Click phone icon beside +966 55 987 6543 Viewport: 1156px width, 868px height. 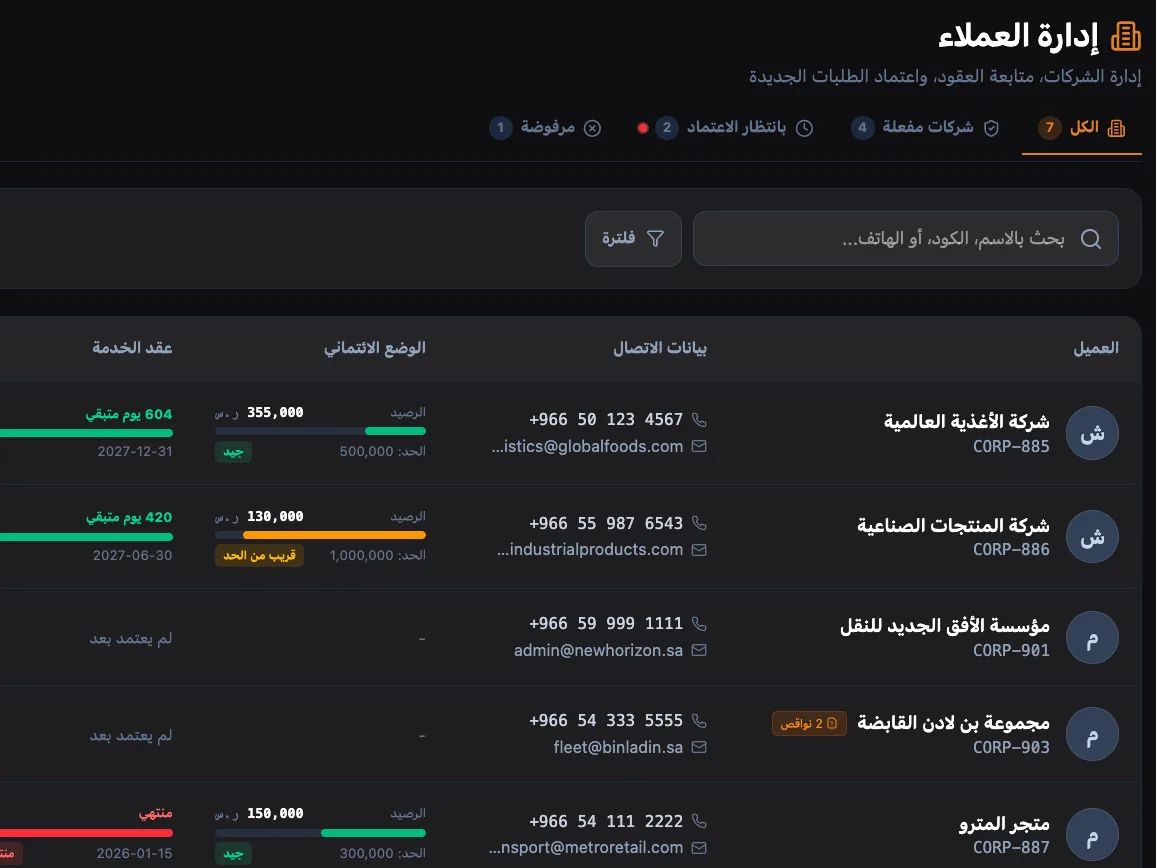699,523
